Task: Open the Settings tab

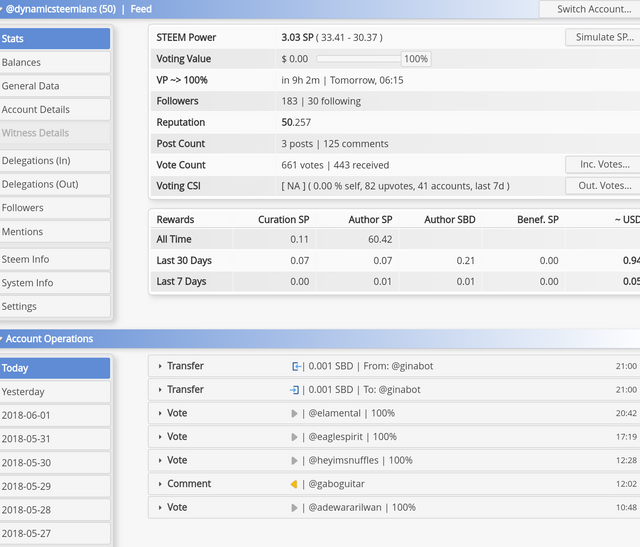Action: pyautogui.click(x=55, y=307)
